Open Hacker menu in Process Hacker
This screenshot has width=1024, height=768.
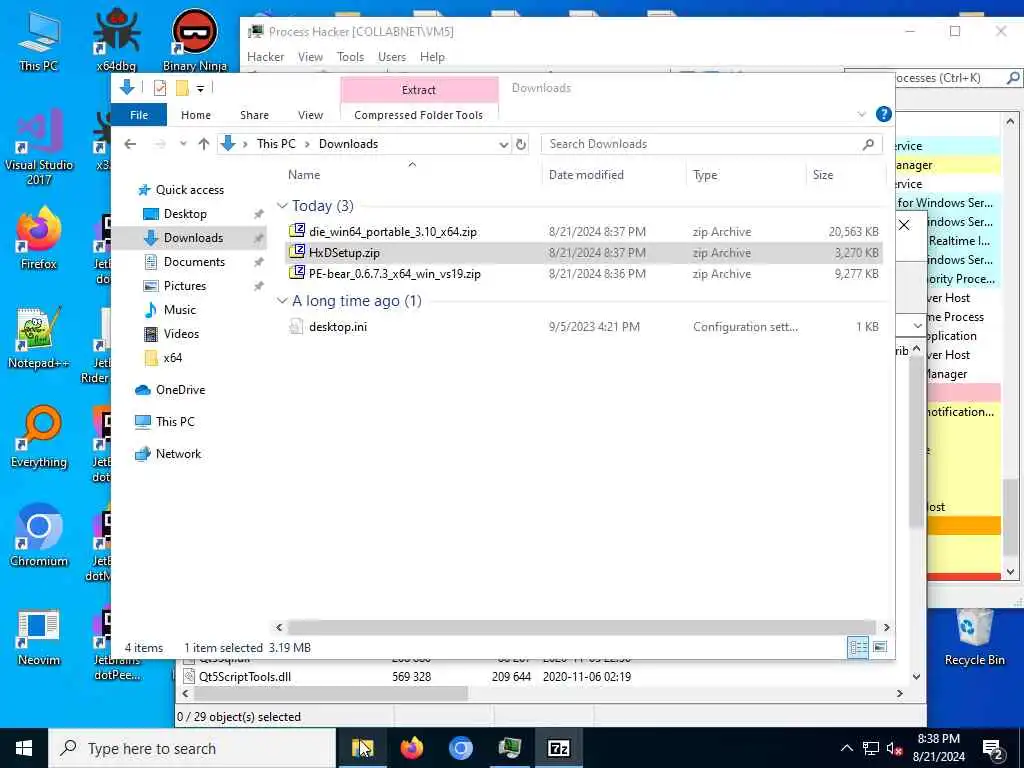[265, 57]
